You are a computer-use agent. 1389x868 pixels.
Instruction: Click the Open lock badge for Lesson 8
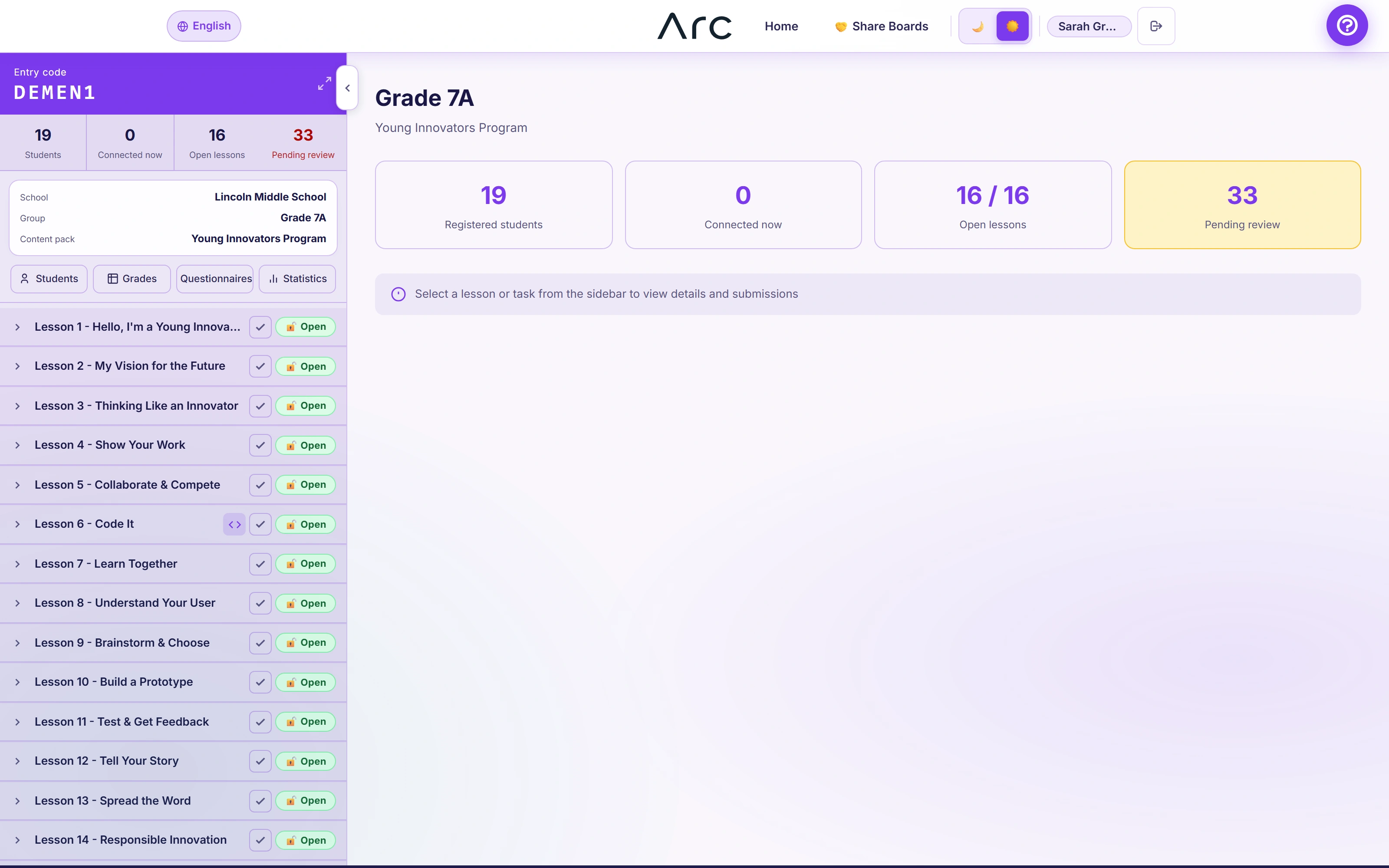tap(305, 603)
